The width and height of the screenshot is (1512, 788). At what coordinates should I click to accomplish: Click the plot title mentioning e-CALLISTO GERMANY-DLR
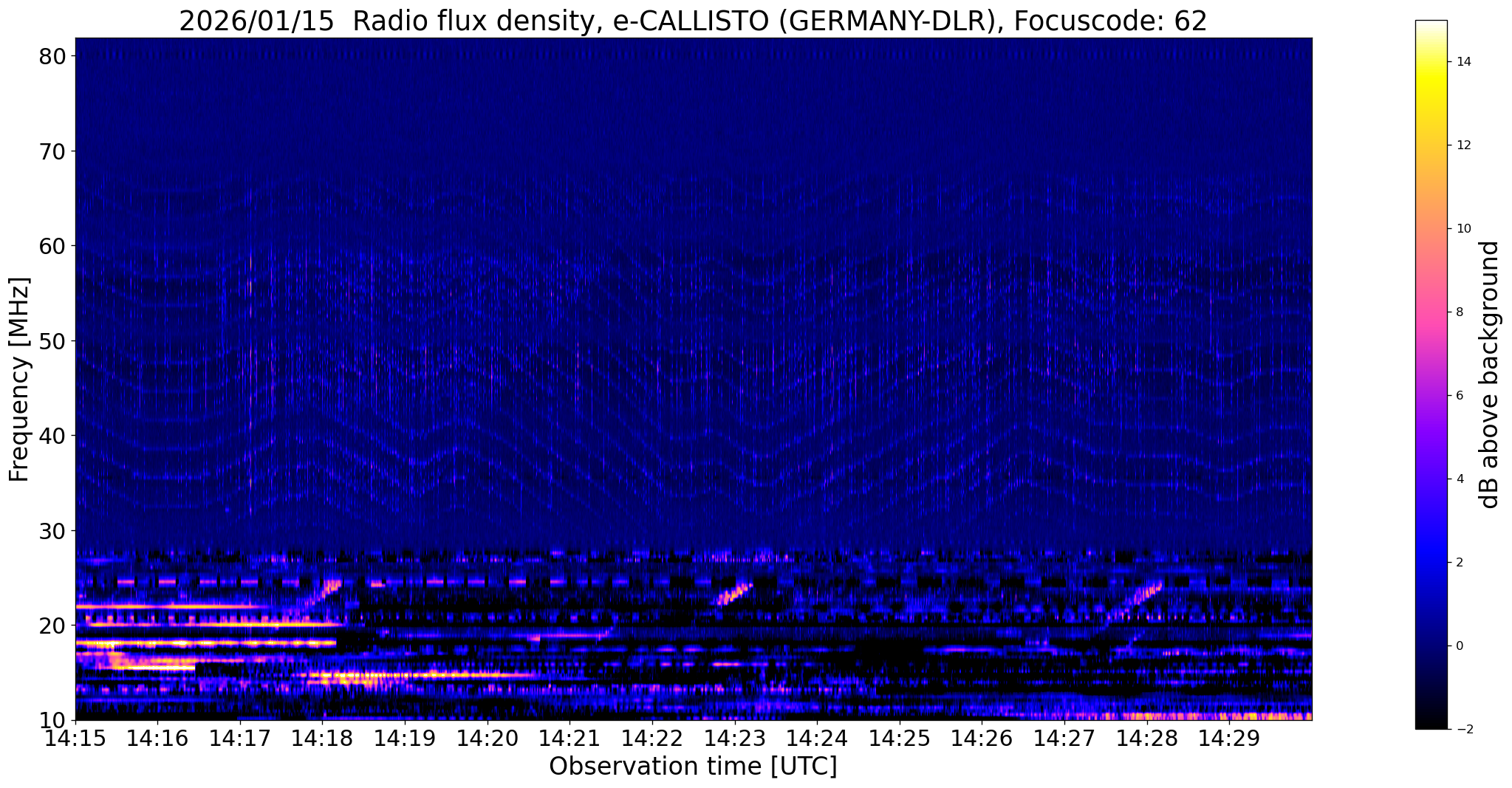[693, 20]
